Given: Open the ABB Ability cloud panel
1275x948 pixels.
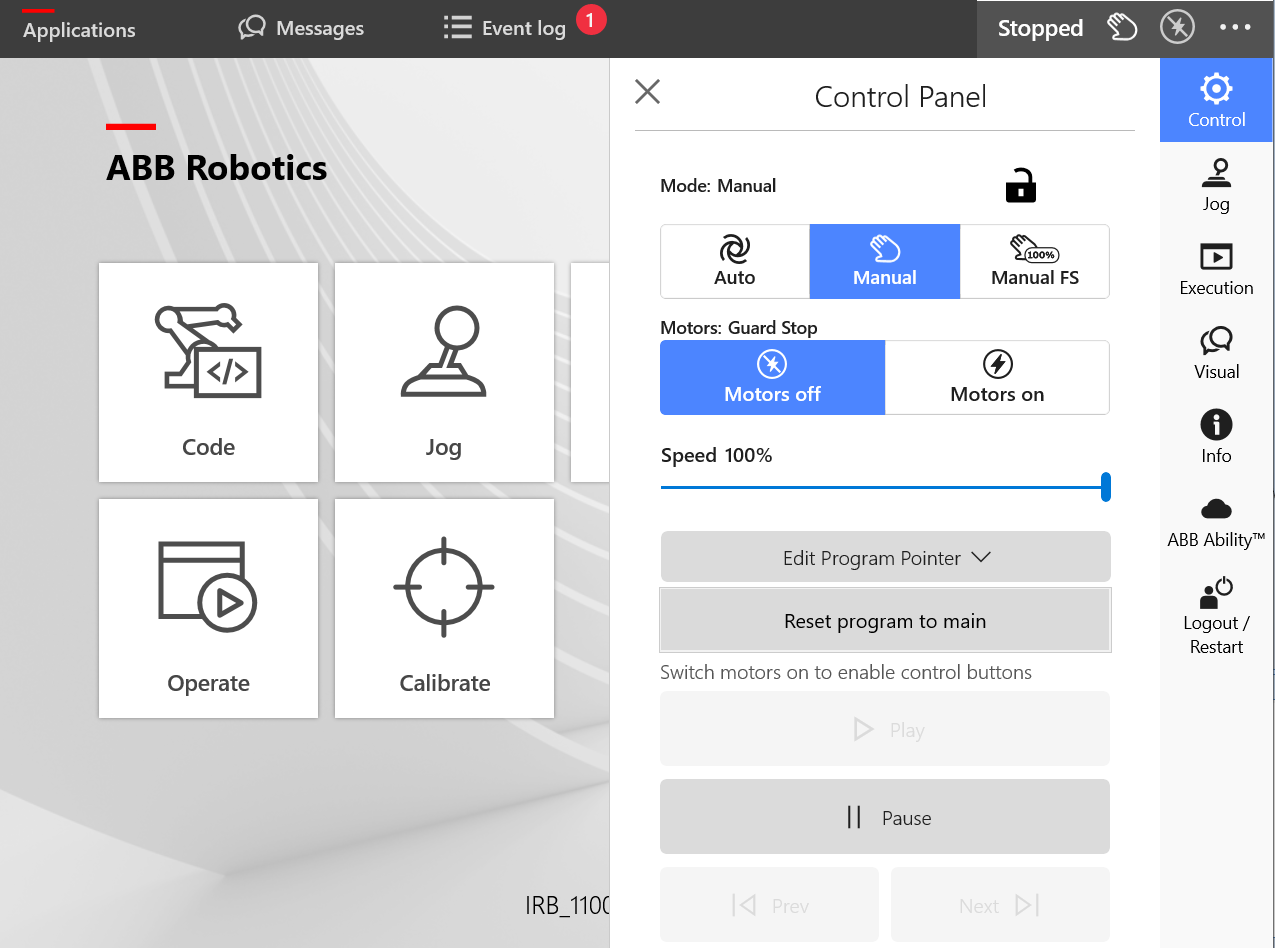Looking at the screenshot, I should coord(1216,521).
